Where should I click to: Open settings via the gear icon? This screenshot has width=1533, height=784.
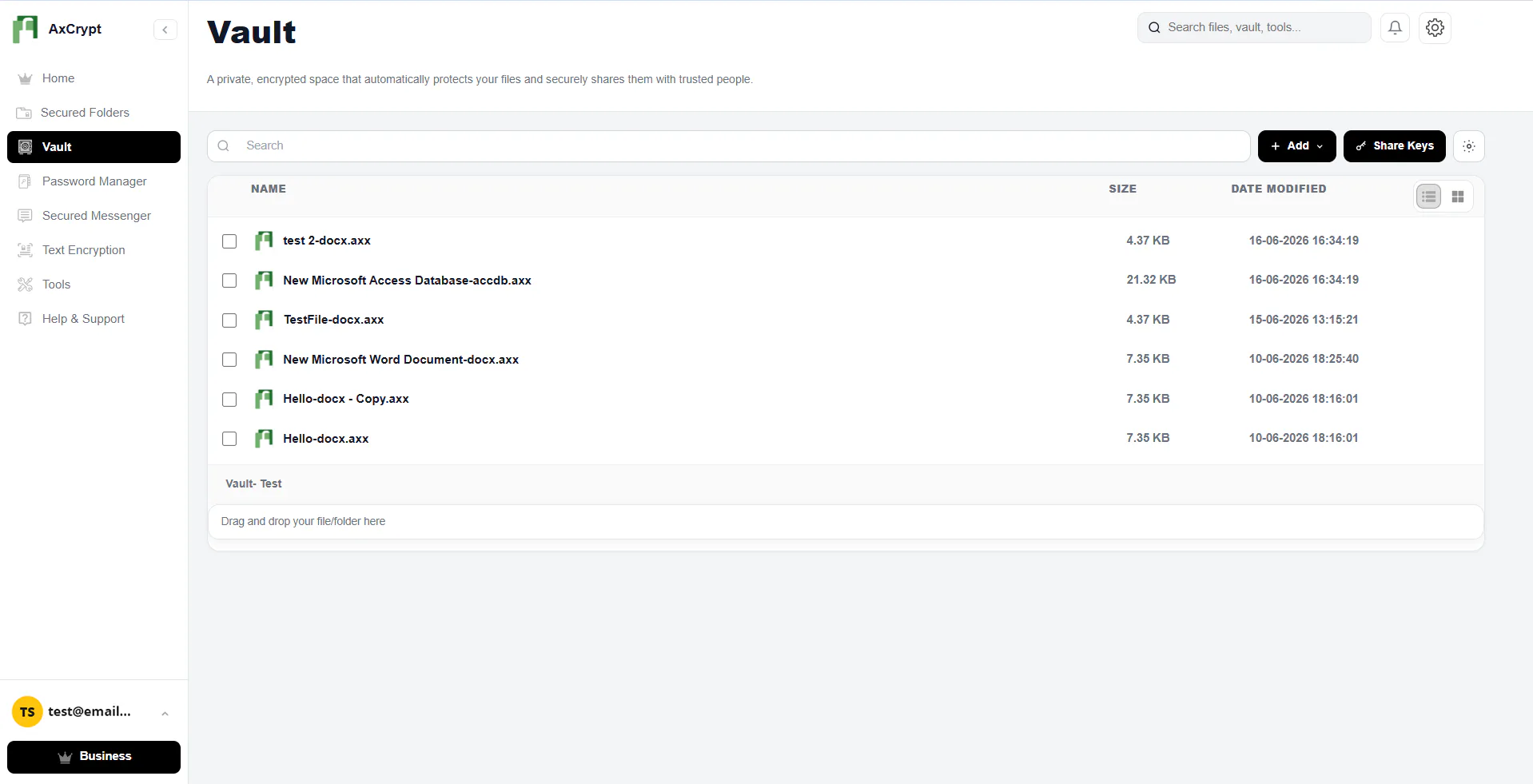point(1435,27)
